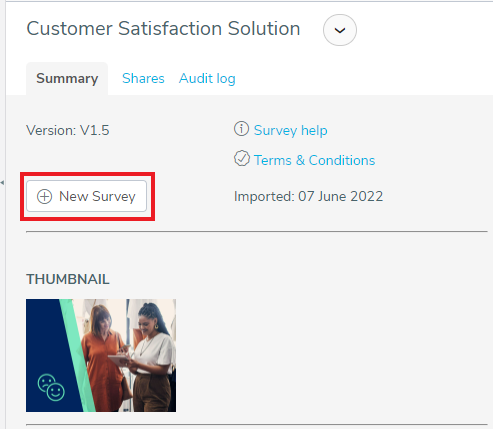Click the divider line below New Survey
This screenshot has height=429, width=493.
(257, 231)
